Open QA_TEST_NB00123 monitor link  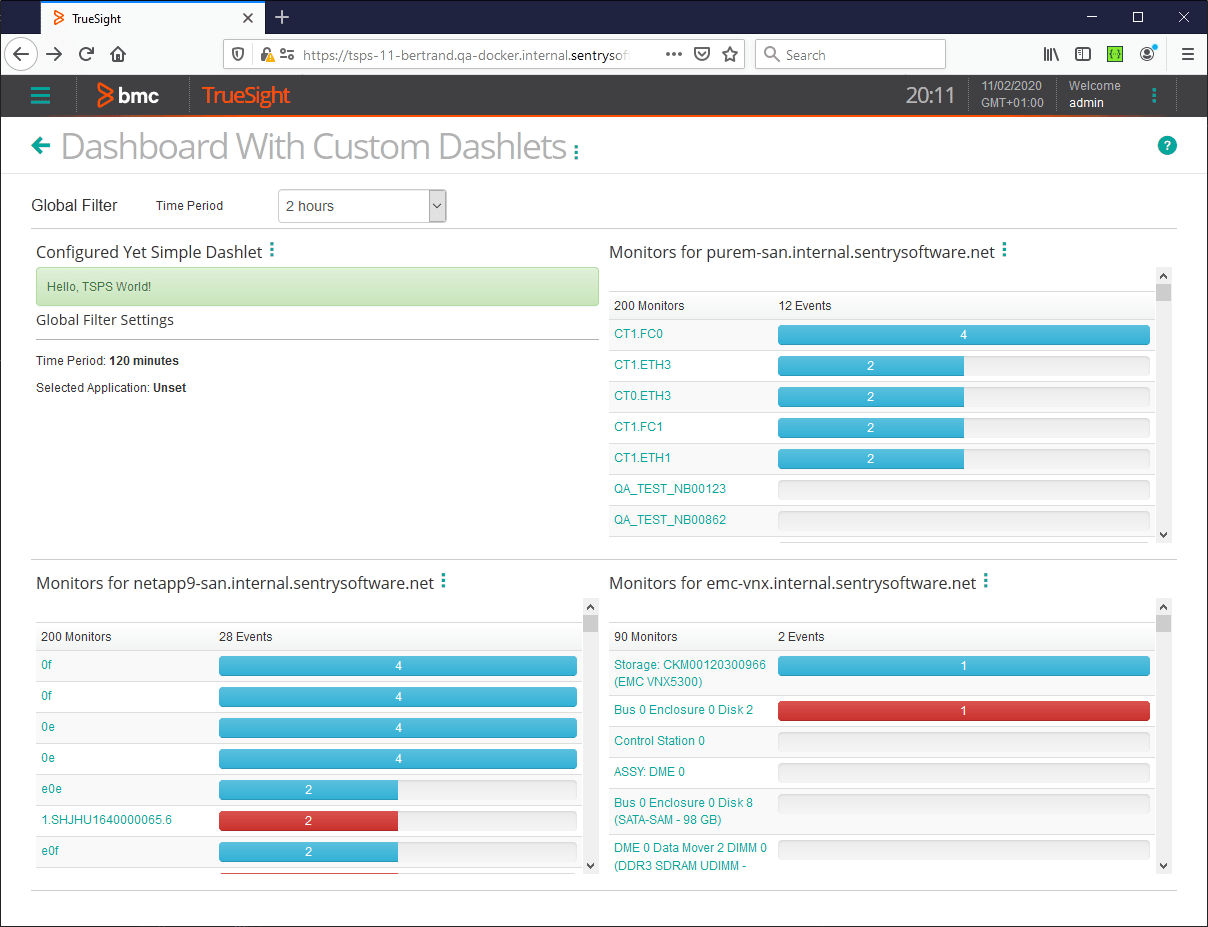[x=670, y=489]
